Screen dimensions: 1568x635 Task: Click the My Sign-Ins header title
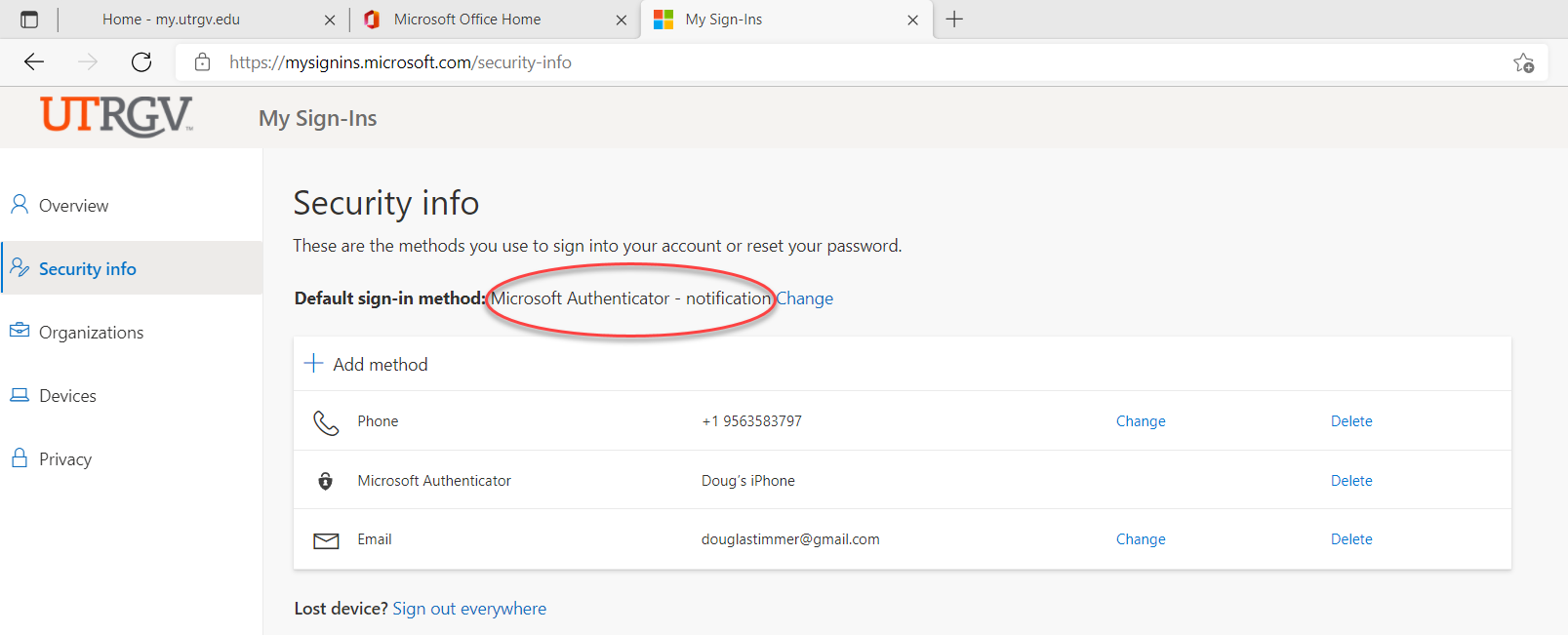pyautogui.click(x=318, y=118)
